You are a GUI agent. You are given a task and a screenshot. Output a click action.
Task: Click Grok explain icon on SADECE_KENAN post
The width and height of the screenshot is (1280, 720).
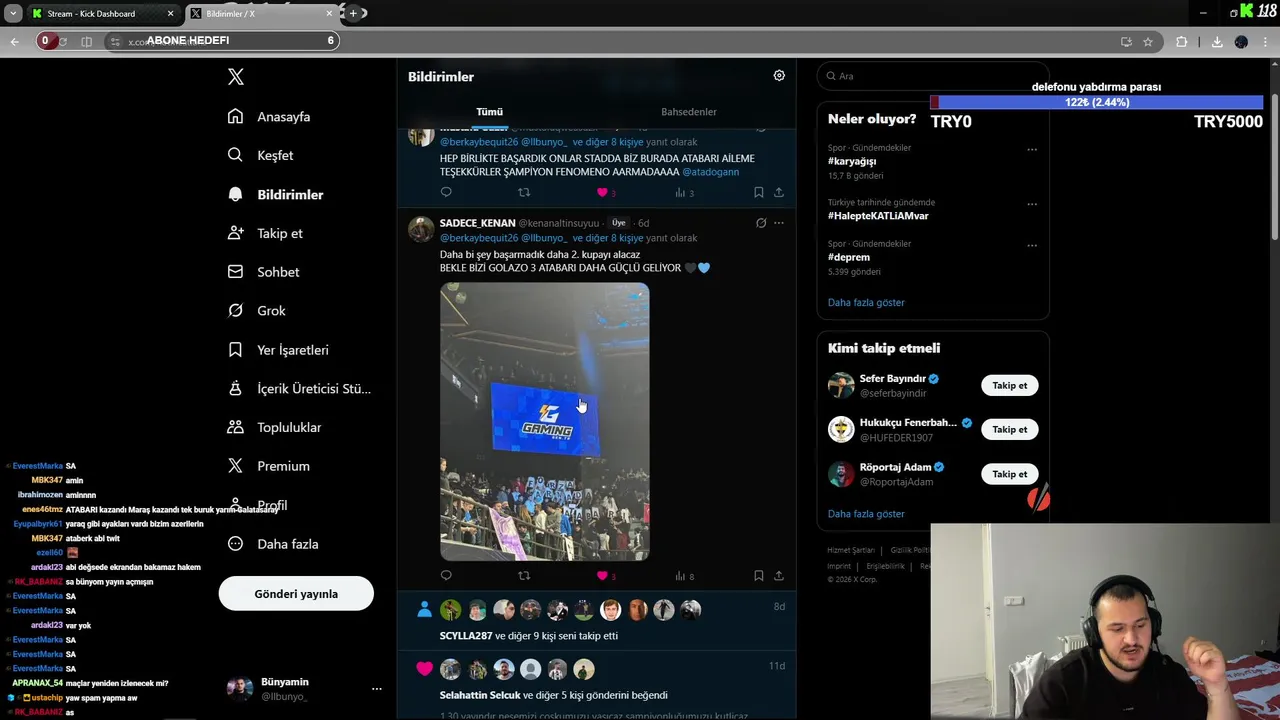click(761, 223)
